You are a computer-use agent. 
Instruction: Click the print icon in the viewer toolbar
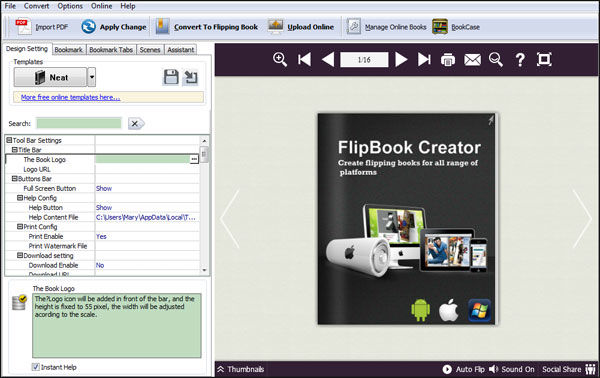click(x=448, y=60)
